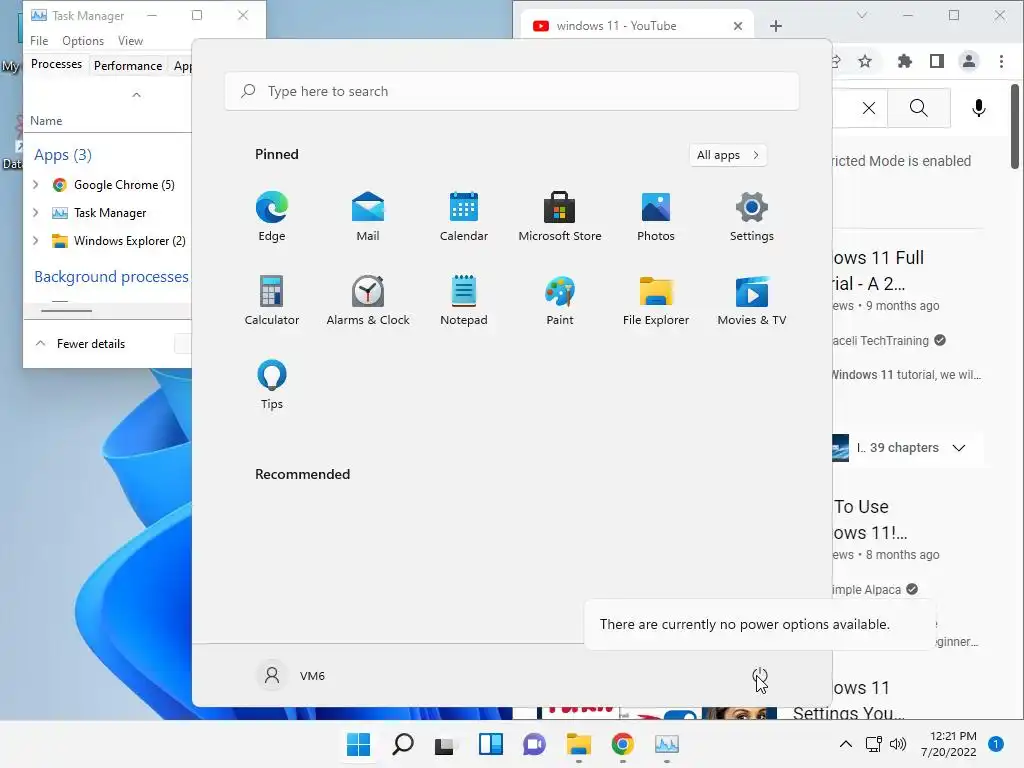The width and height of the screenshot is (1024, 768).
Task: Click the YouTube search magnifier button
Action: coord(919,108)
